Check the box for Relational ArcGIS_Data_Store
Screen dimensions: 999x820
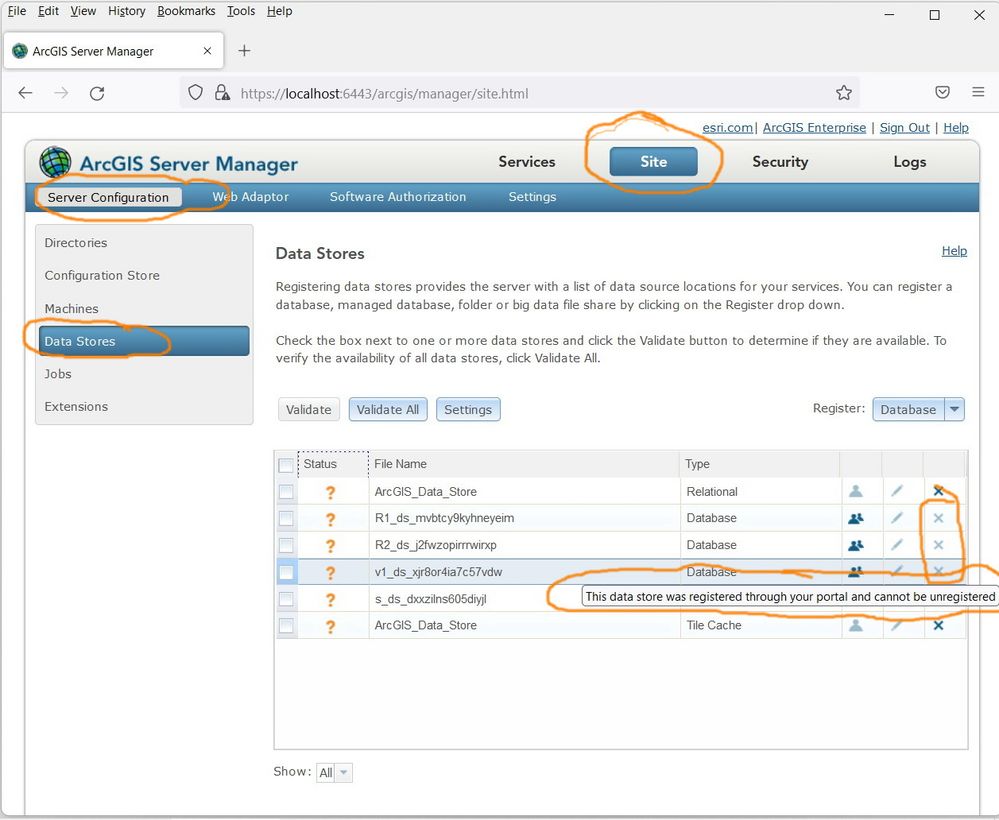286,492
